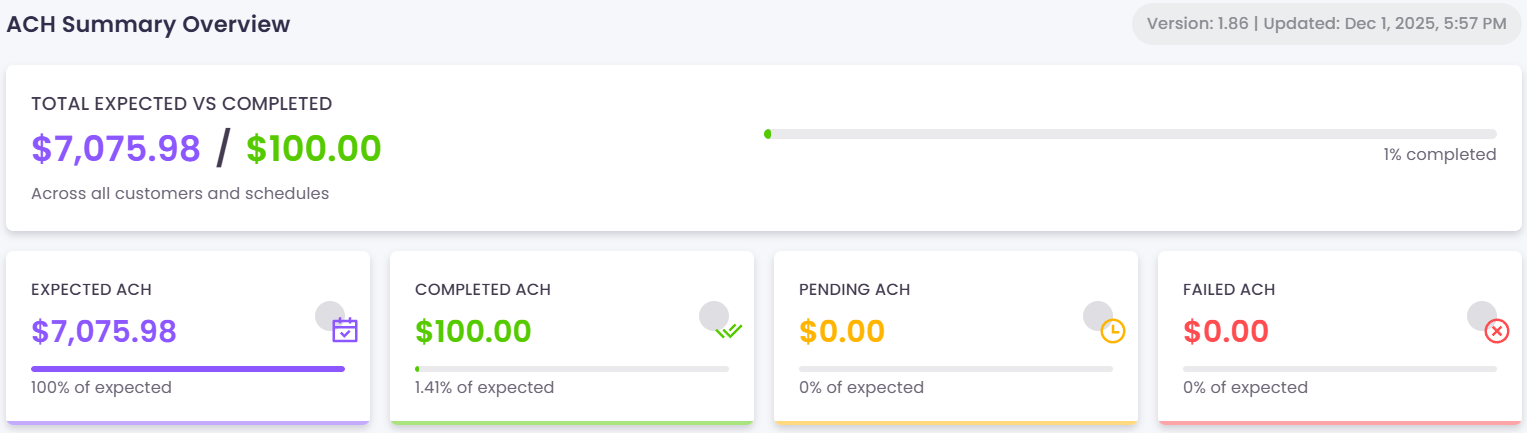
Task: Open the Completed ACH card title
Action: (483, 290)
